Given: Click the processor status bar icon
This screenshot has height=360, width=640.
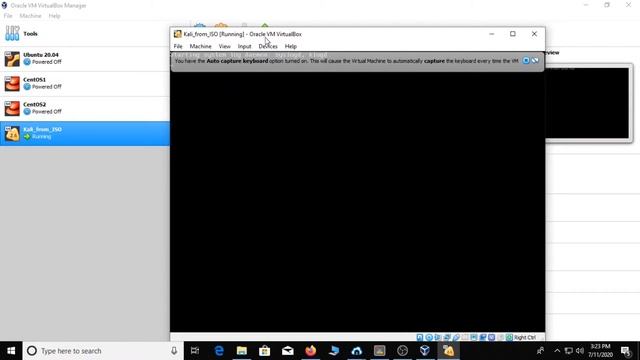Looking at the screenshot, I should pos(492,337).
